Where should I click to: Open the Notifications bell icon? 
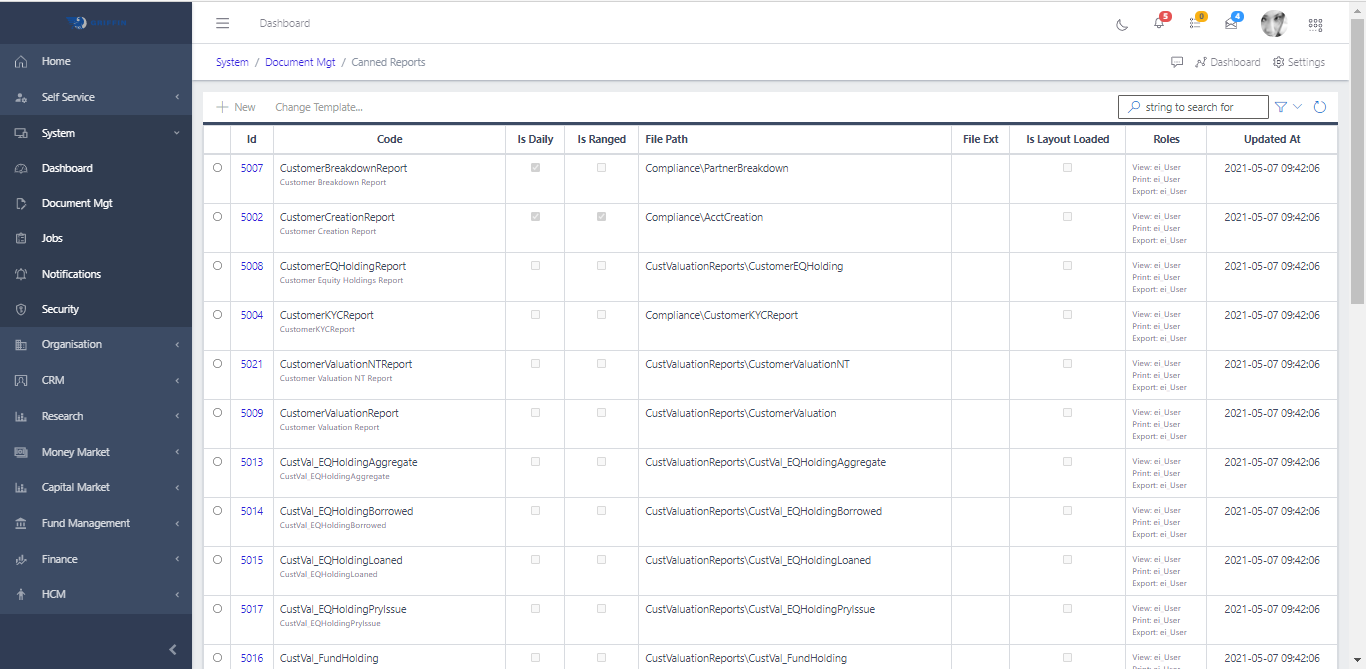(1158, 22)
